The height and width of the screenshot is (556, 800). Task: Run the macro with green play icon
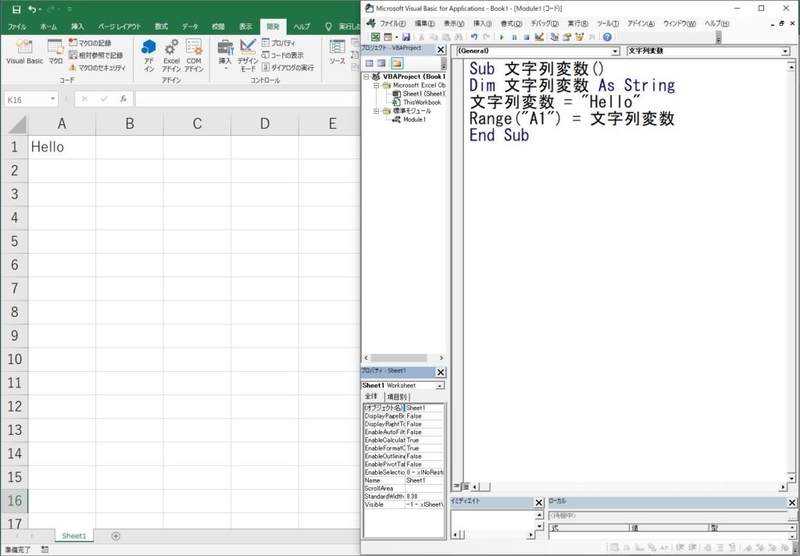pyautogui.click(x=502, y=37)
